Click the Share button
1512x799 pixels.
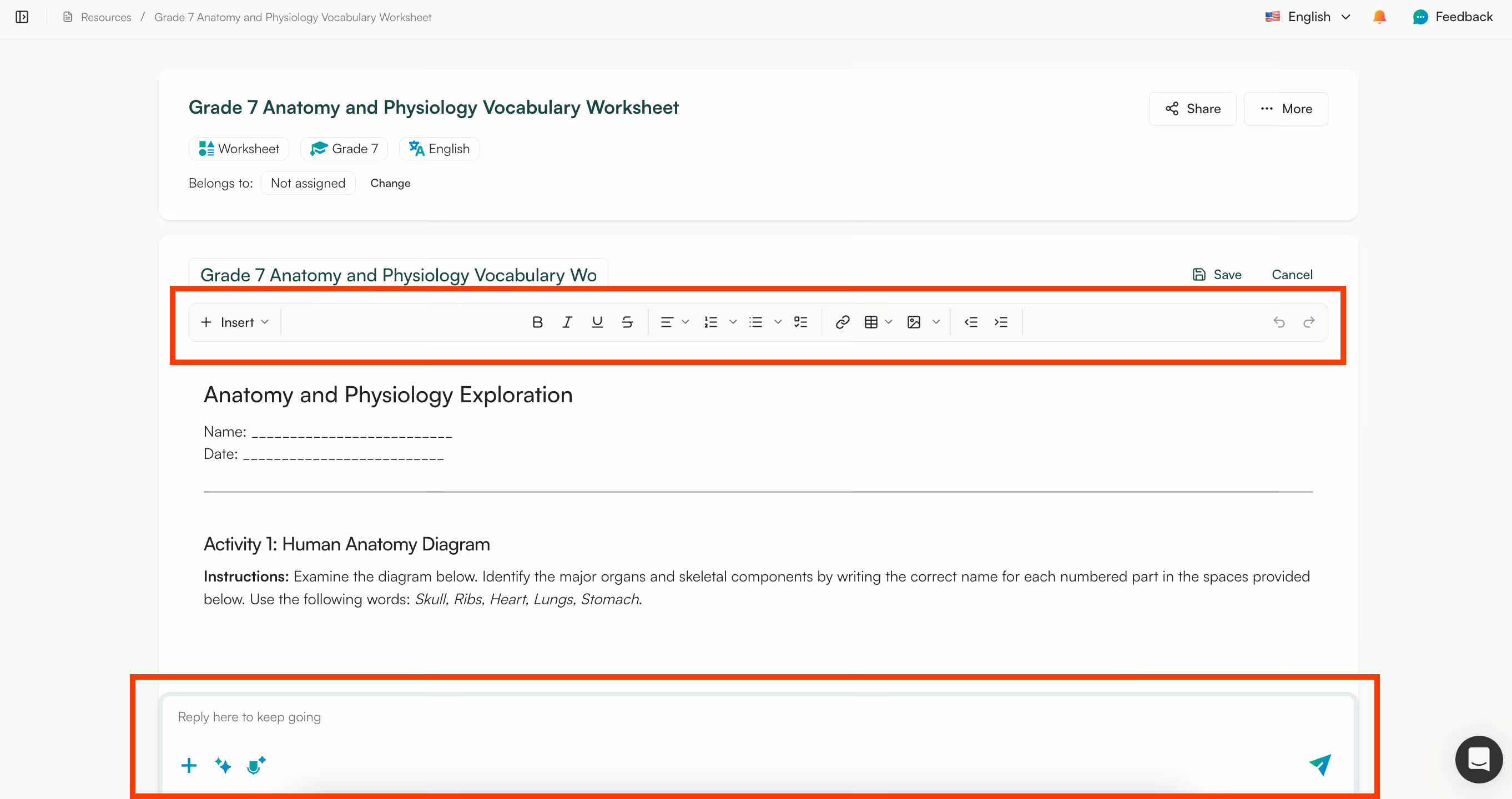[x=1192, y=109]
